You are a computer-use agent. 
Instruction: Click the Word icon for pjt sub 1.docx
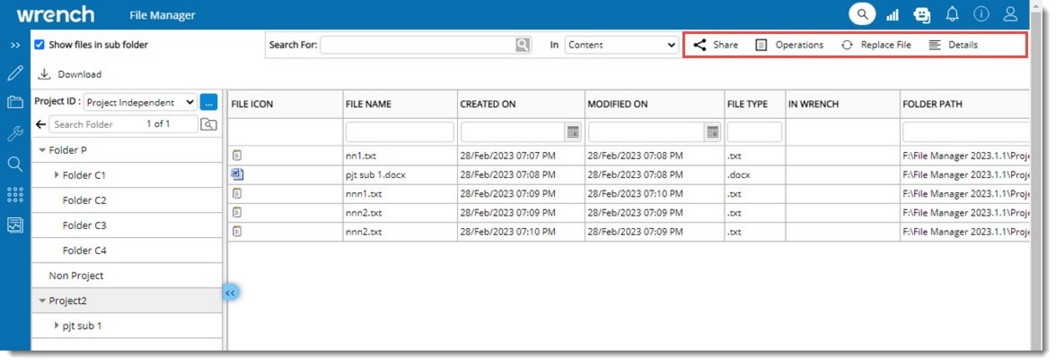237,175
